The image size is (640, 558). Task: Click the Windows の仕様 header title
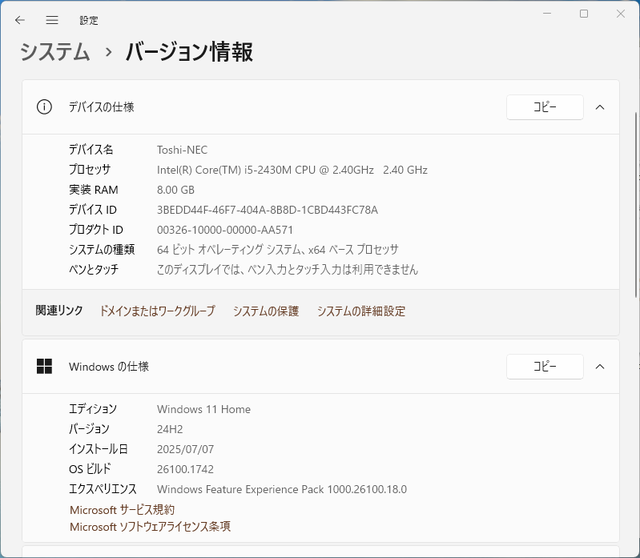click(109, 367)
